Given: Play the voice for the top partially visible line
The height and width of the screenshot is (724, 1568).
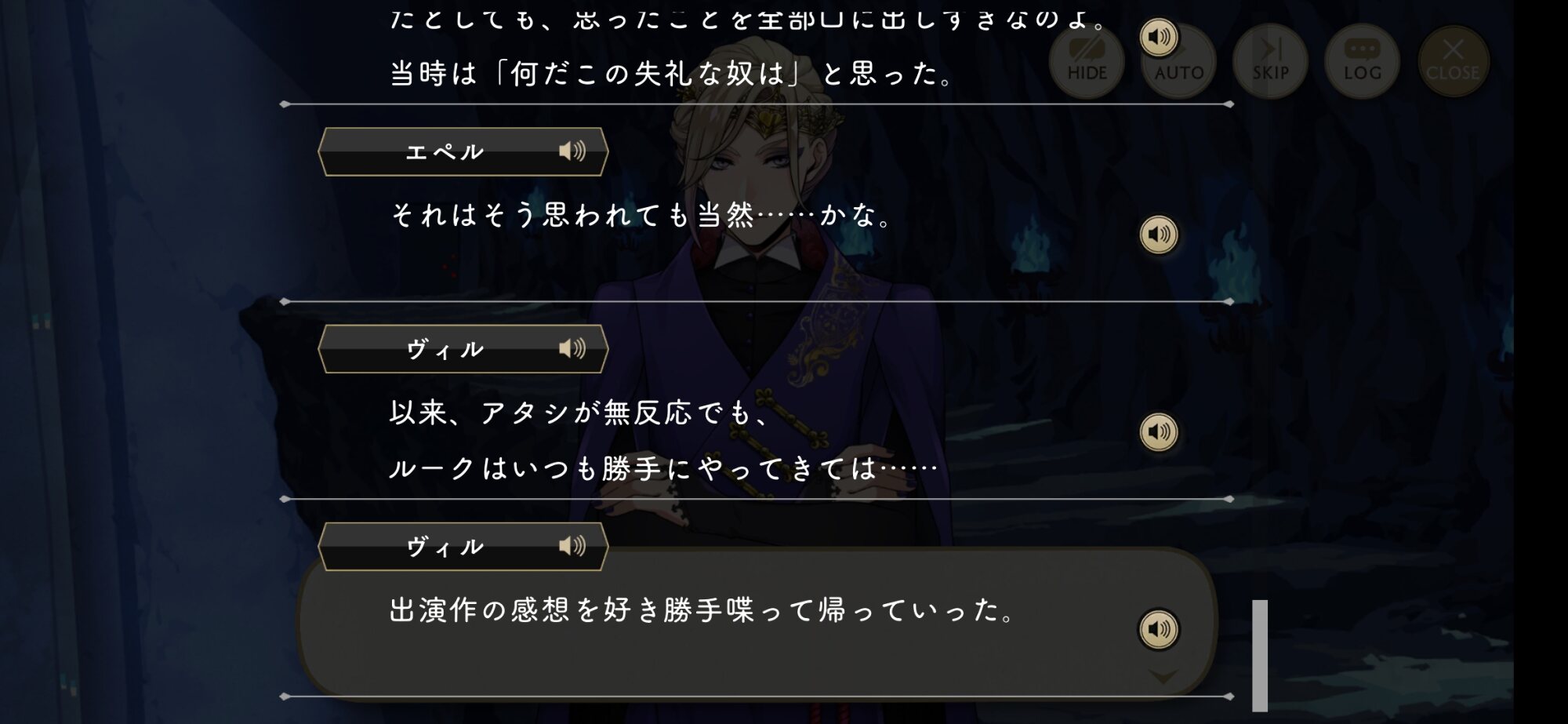Looking at the screenshot, I should pos(1159,37).
